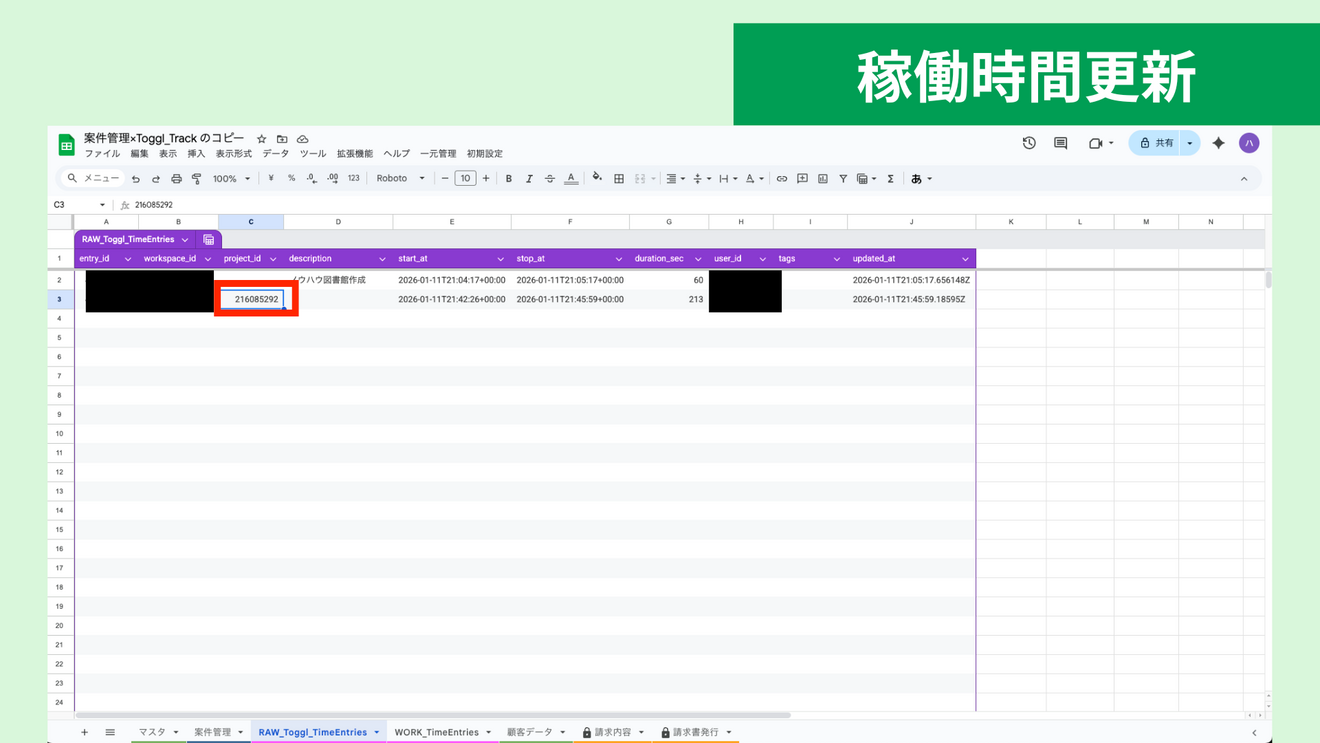Open the fill color picker
Screen dimensions: 1320x743
[597, 178]
